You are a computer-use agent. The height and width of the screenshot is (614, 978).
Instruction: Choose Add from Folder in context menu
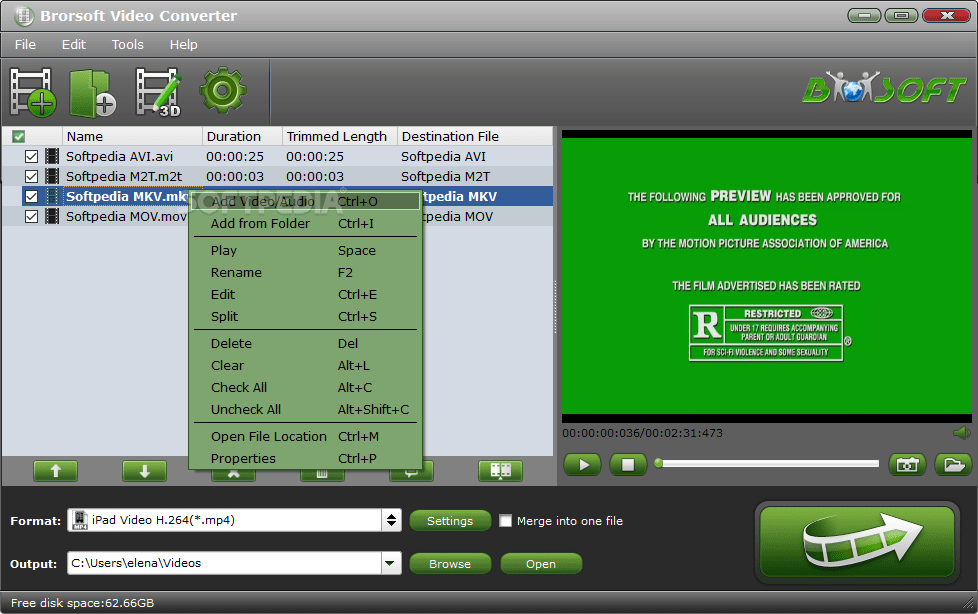[305, 223]
